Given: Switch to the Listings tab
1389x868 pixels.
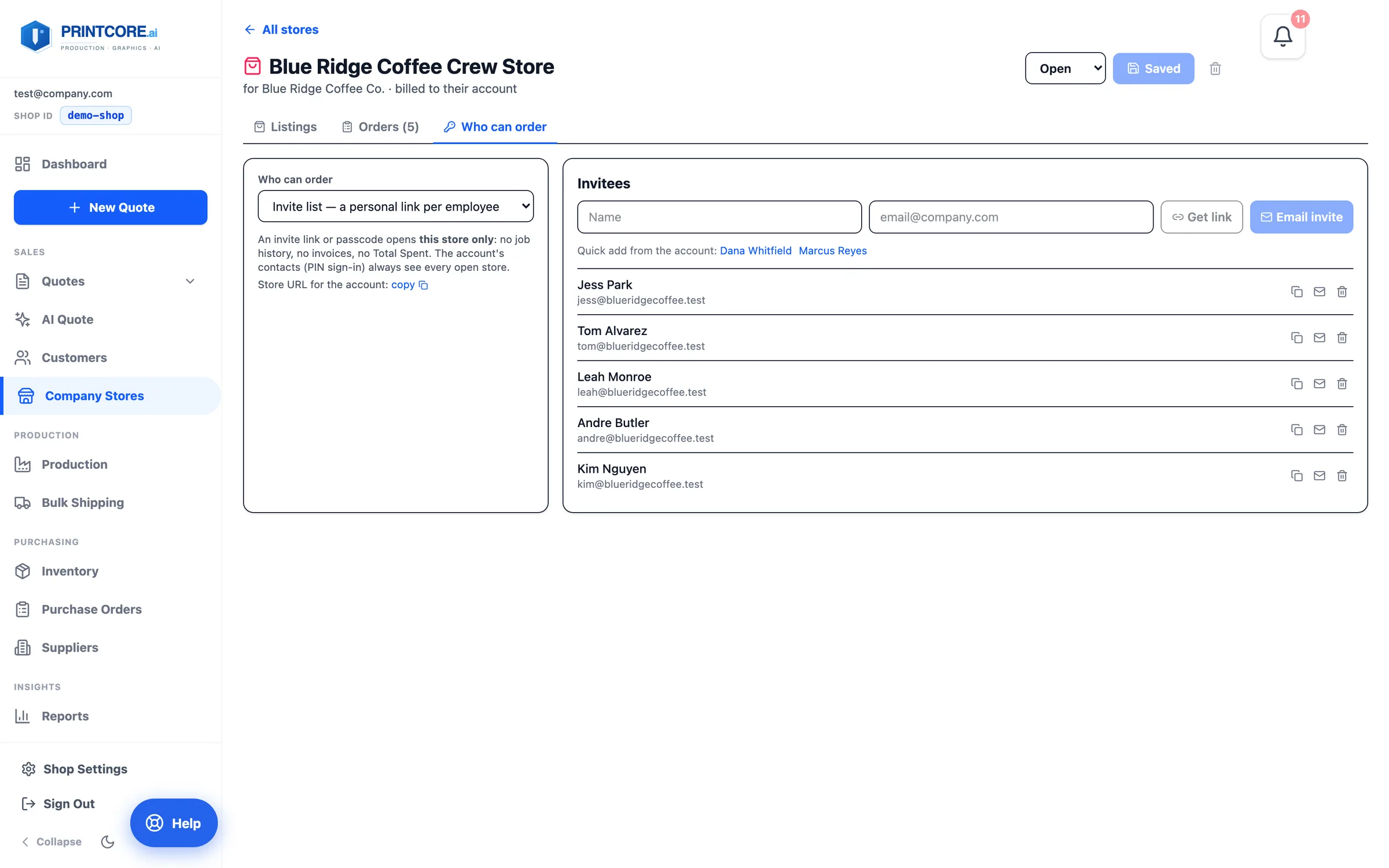Looking at the screenshot, I should coord(285,127).
